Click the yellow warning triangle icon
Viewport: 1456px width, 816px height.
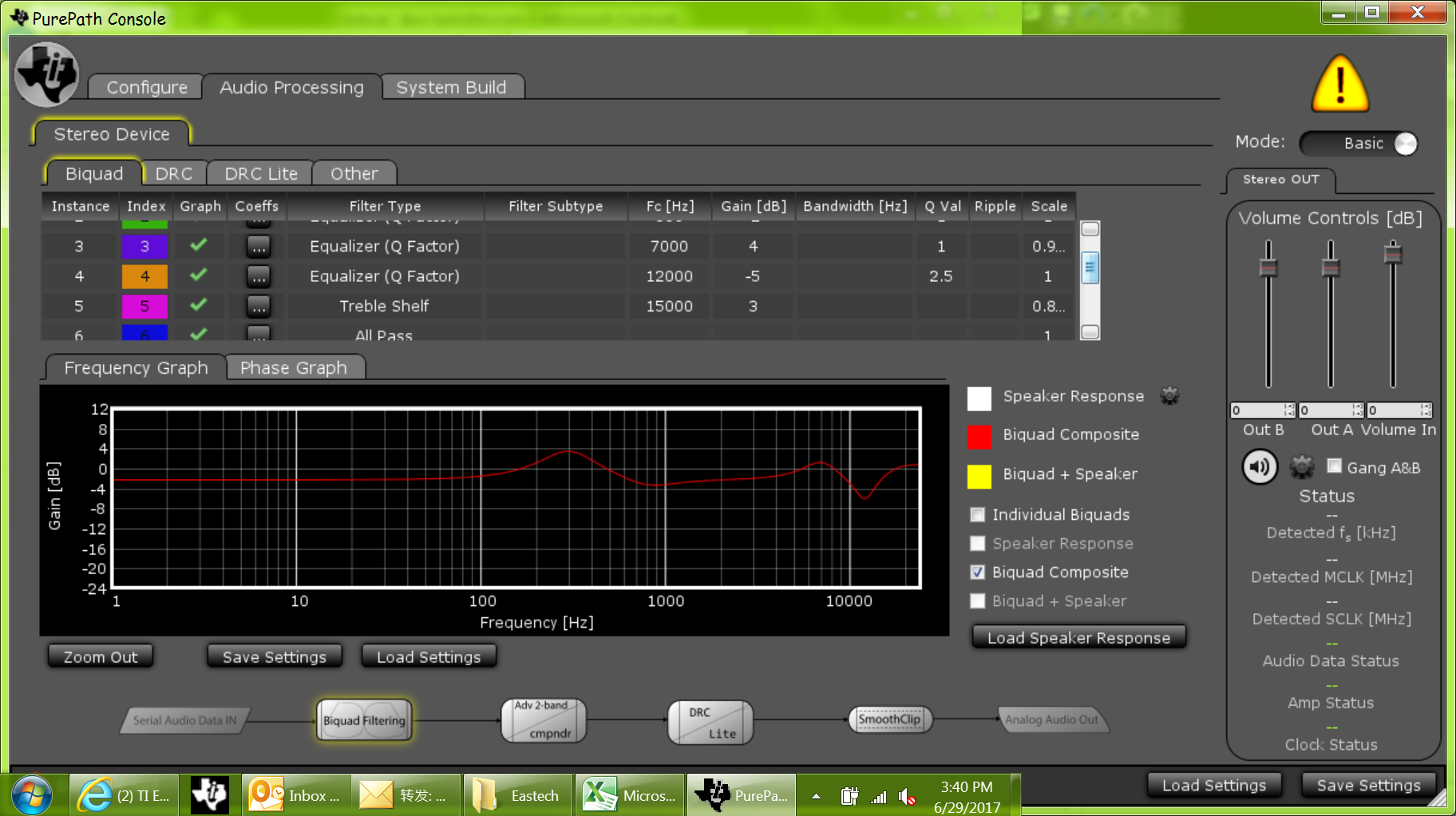click(x=1340, y=84)
